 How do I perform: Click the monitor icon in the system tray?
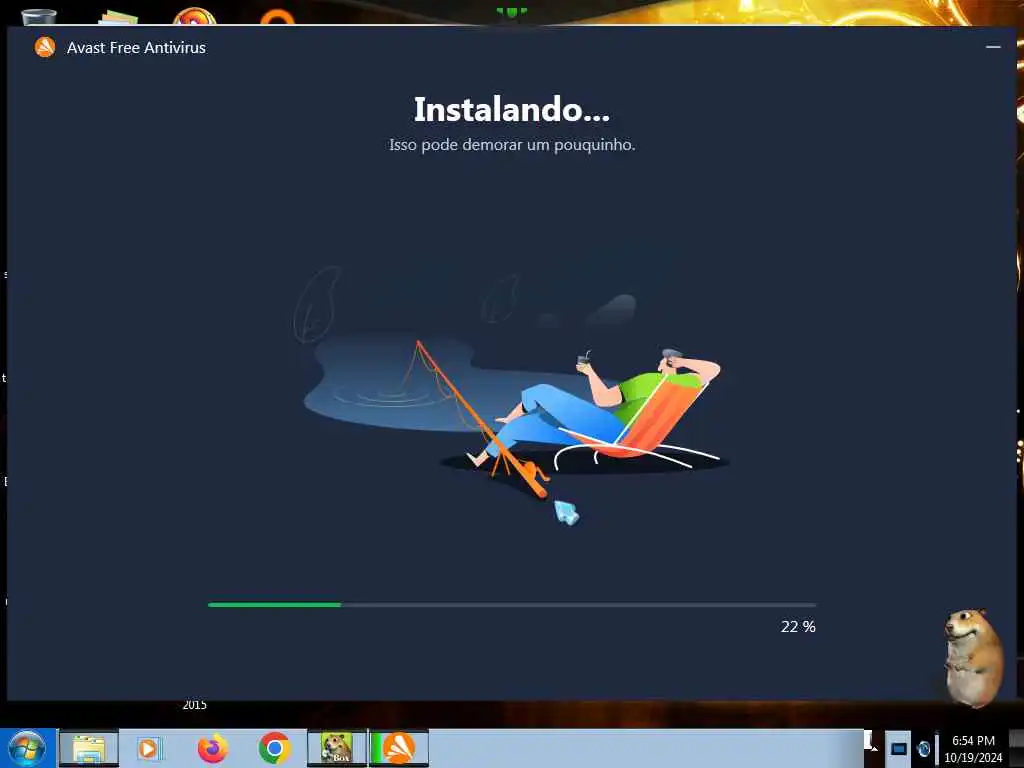(899, 748)
